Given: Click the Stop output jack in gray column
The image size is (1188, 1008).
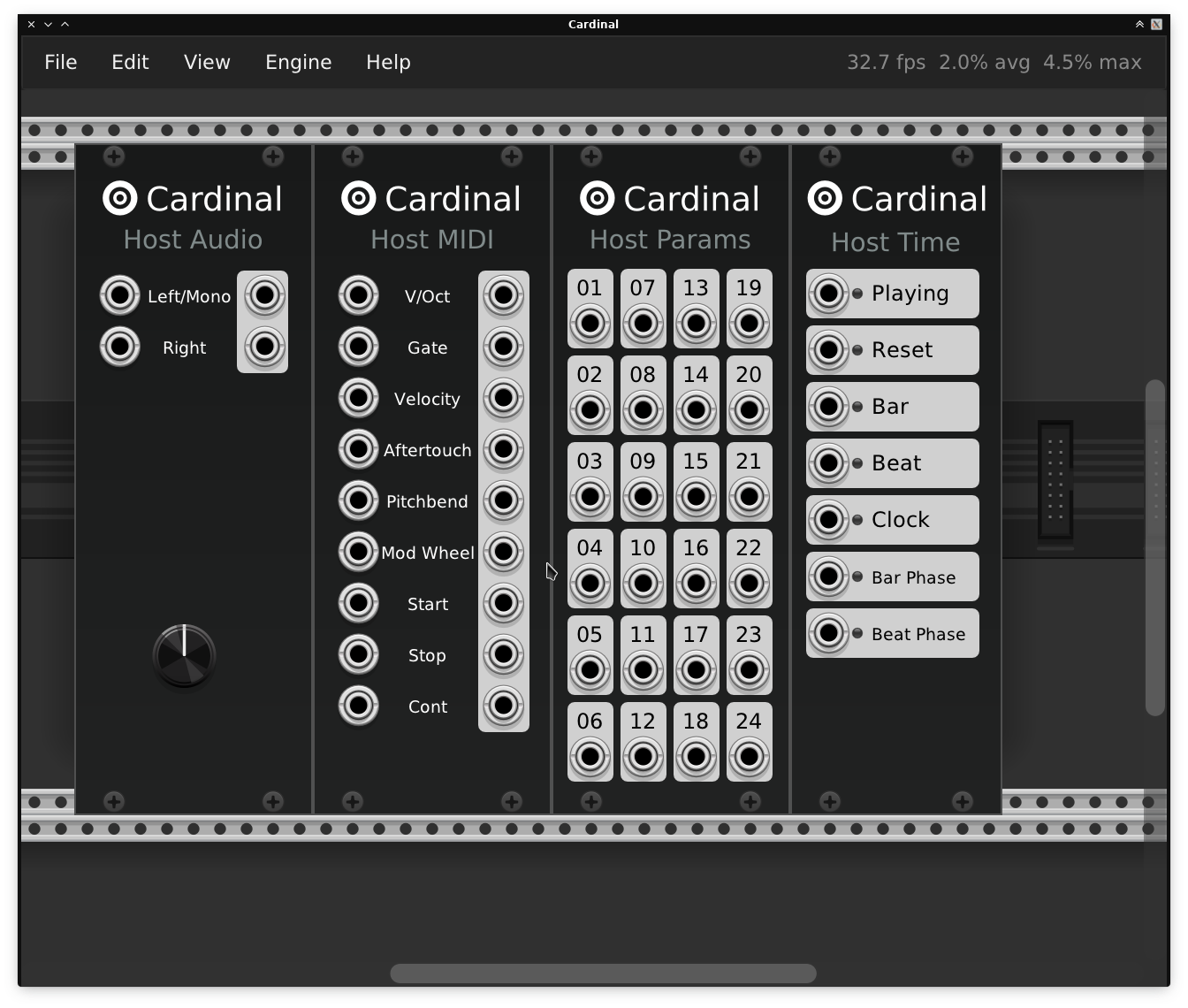Looking at the screenshot, I should pyautogui.click(x=504, y=654).
